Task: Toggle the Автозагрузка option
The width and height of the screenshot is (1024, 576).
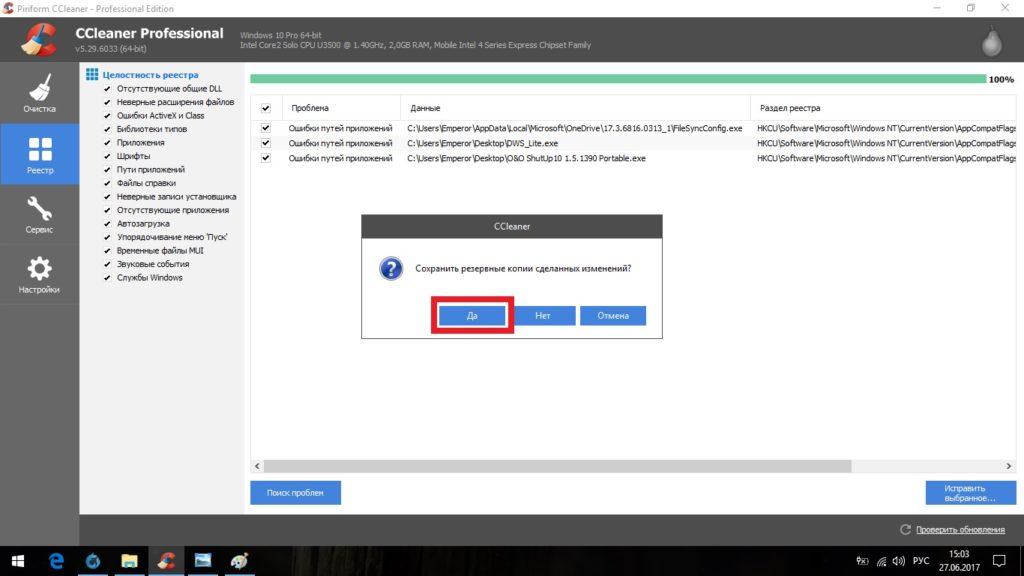Action: point(107,223)
